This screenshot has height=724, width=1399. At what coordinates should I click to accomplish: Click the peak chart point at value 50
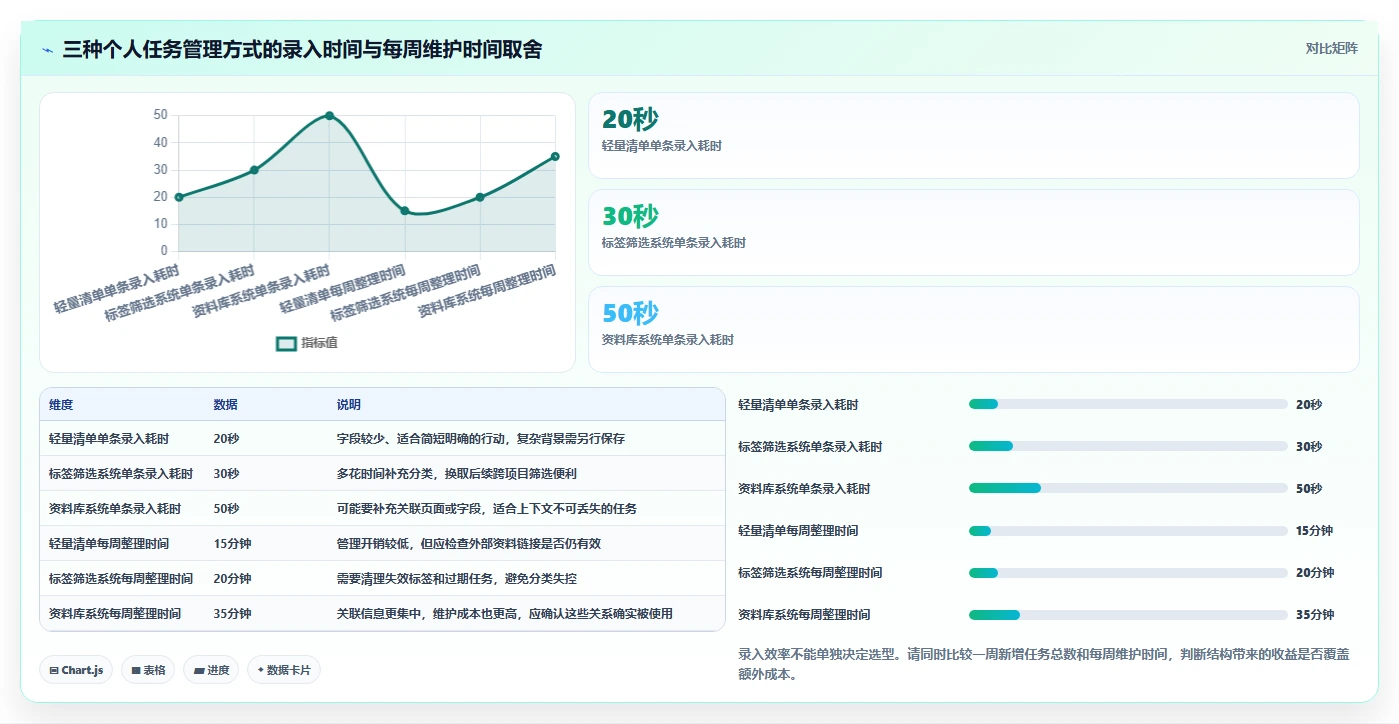pyautogui.click(x=329, y=116)
